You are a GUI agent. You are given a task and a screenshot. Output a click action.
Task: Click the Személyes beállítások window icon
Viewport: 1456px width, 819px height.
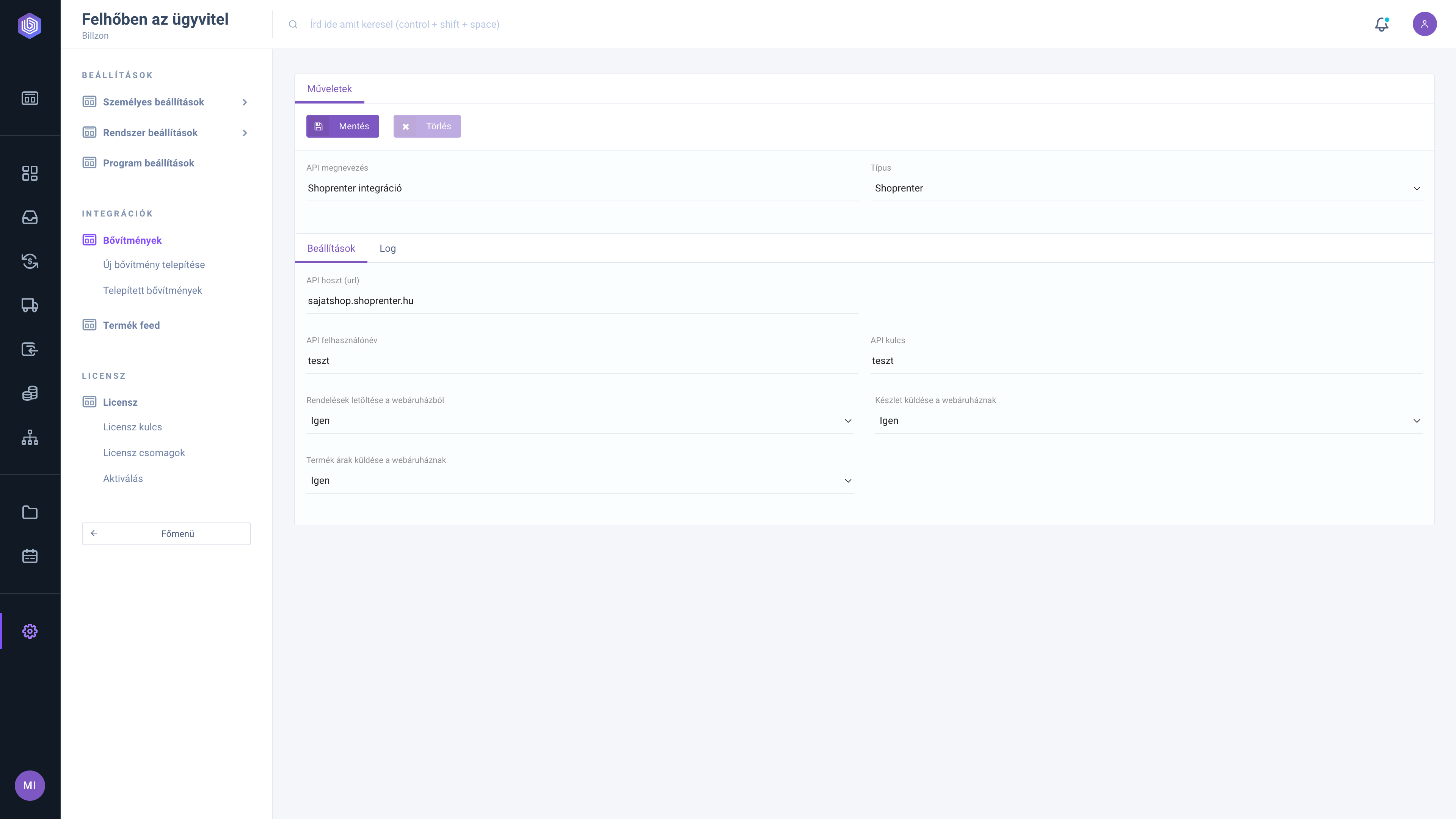89,102
